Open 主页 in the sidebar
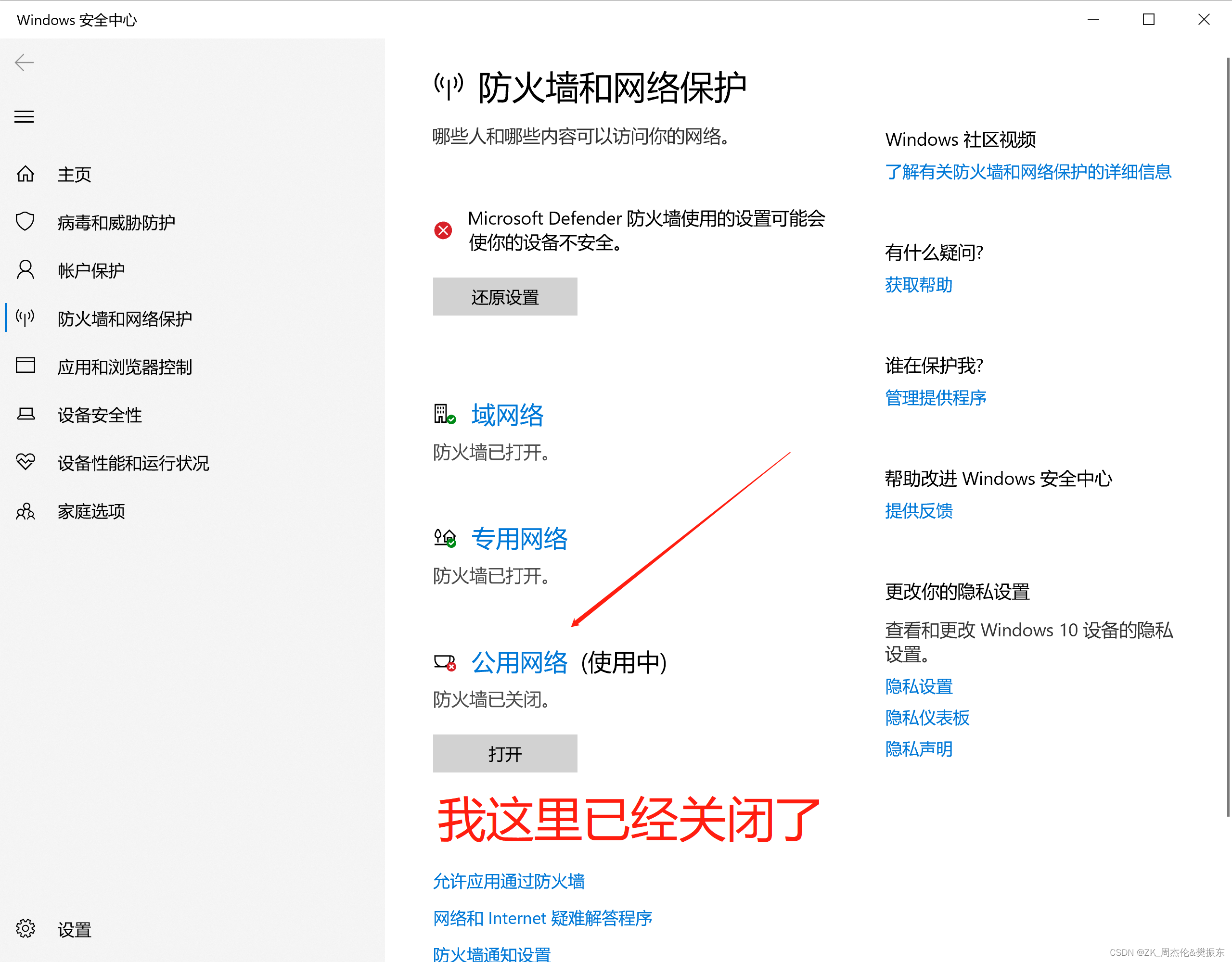The width and height of the screenshot is (1232, 962). (x=75, y=174)
